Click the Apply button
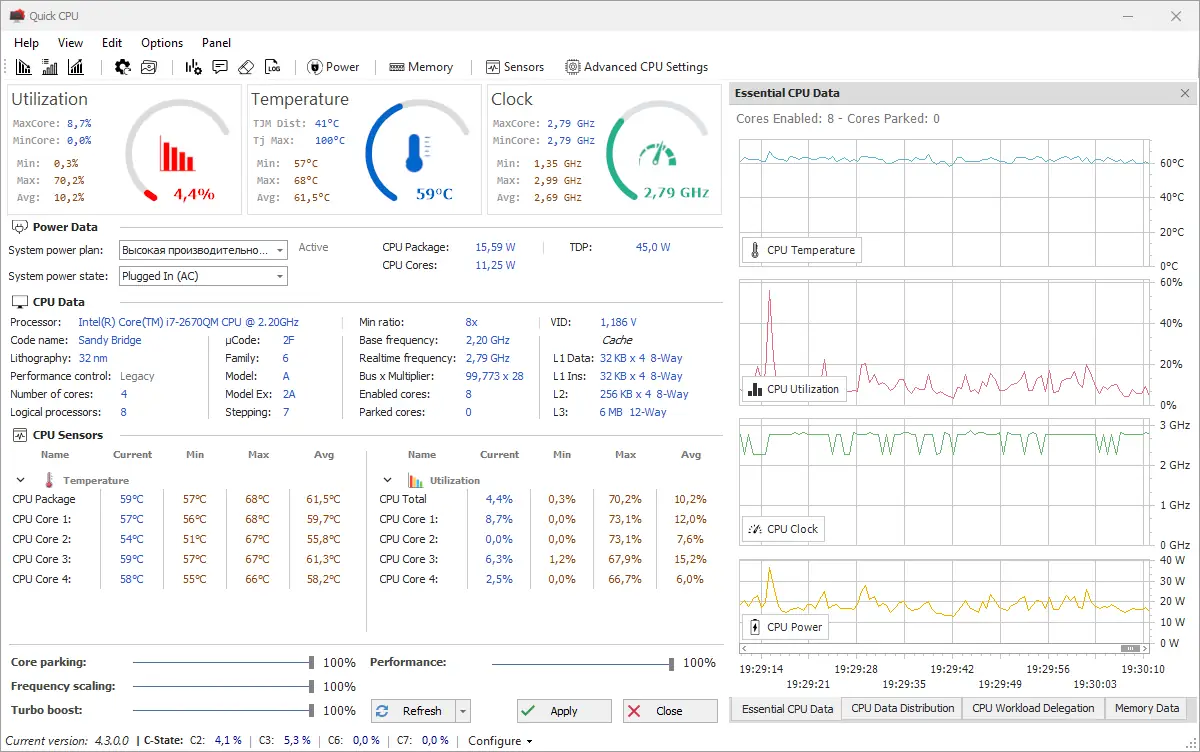1200x752 pixels. pyautogui.click(x=564, y=711)
